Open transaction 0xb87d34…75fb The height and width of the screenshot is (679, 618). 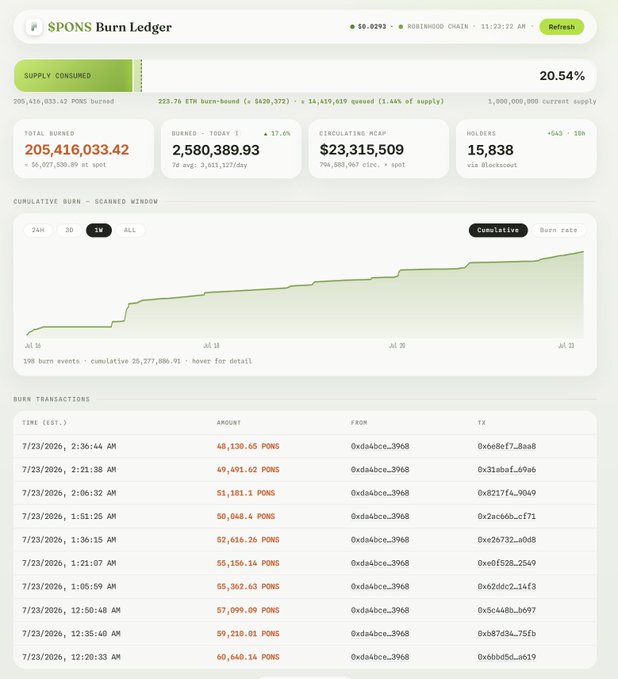pos(507,634)
